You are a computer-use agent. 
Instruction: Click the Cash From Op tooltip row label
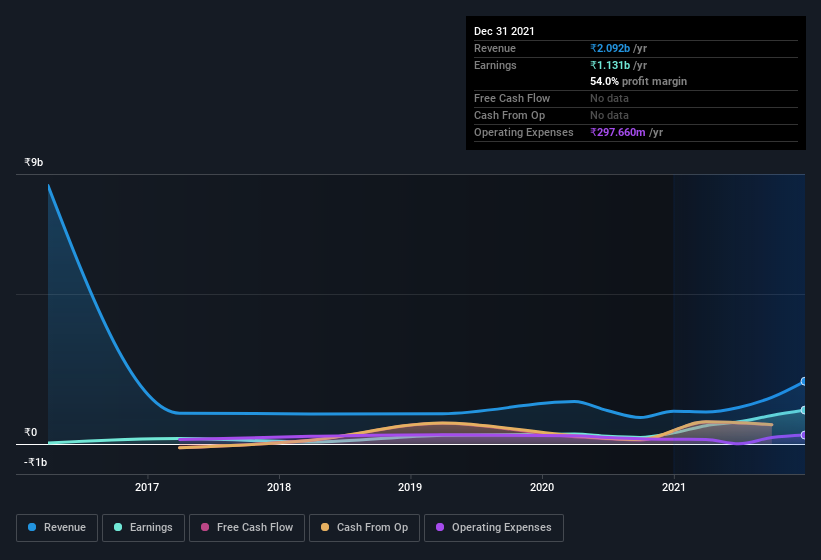pos(509,115)
